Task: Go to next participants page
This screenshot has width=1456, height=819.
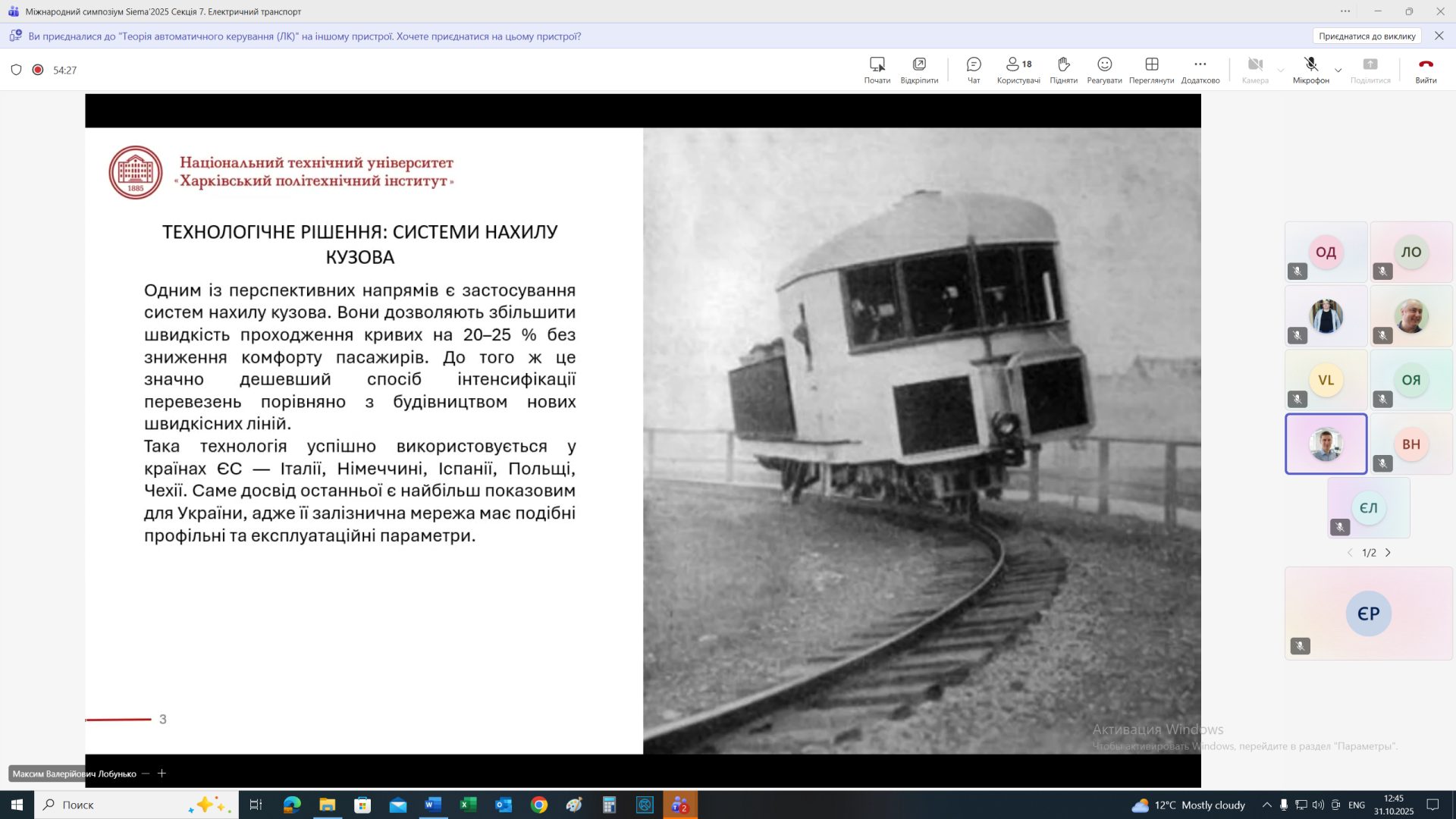Action: [1389, 553]
